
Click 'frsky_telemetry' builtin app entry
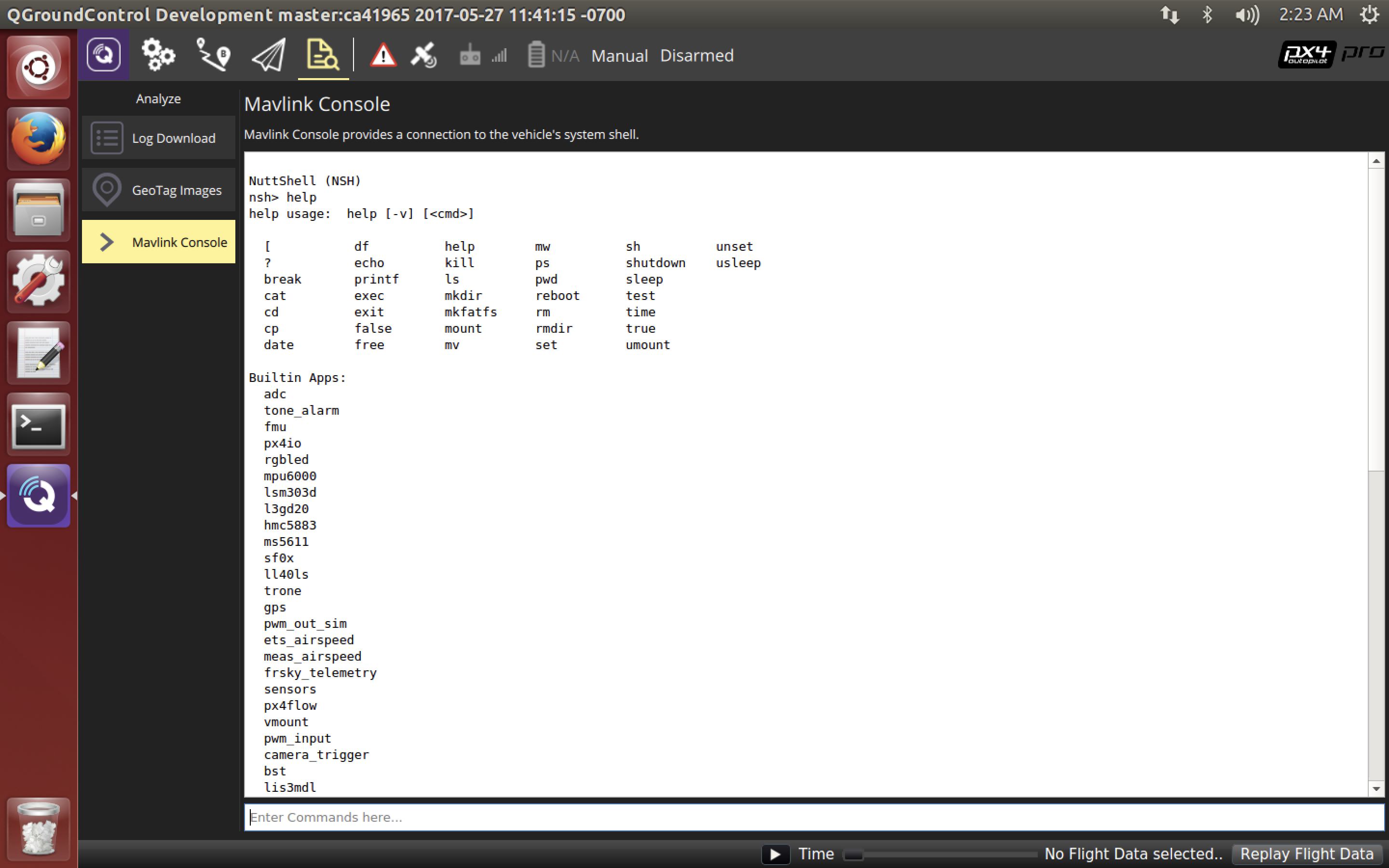320,673
